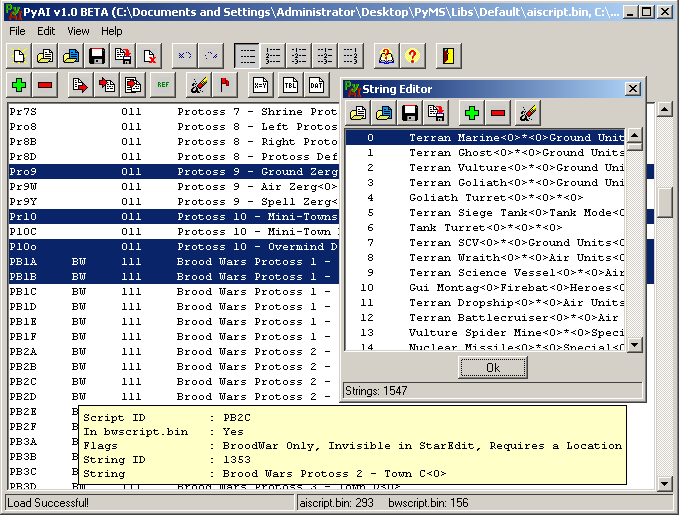Click yellow Open folder icon in String Editor
The image size is (679, 515).
(358, 113)
